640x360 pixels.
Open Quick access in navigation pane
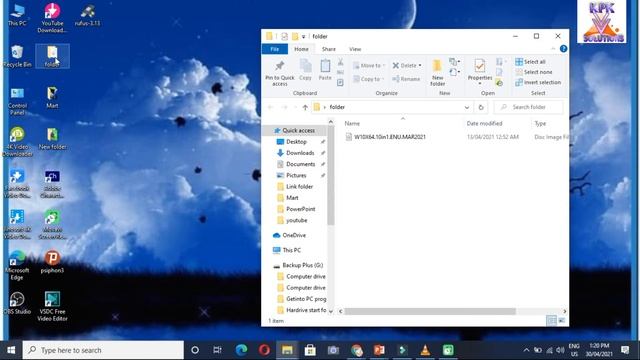pyautogui.click(x=298, y=131)
